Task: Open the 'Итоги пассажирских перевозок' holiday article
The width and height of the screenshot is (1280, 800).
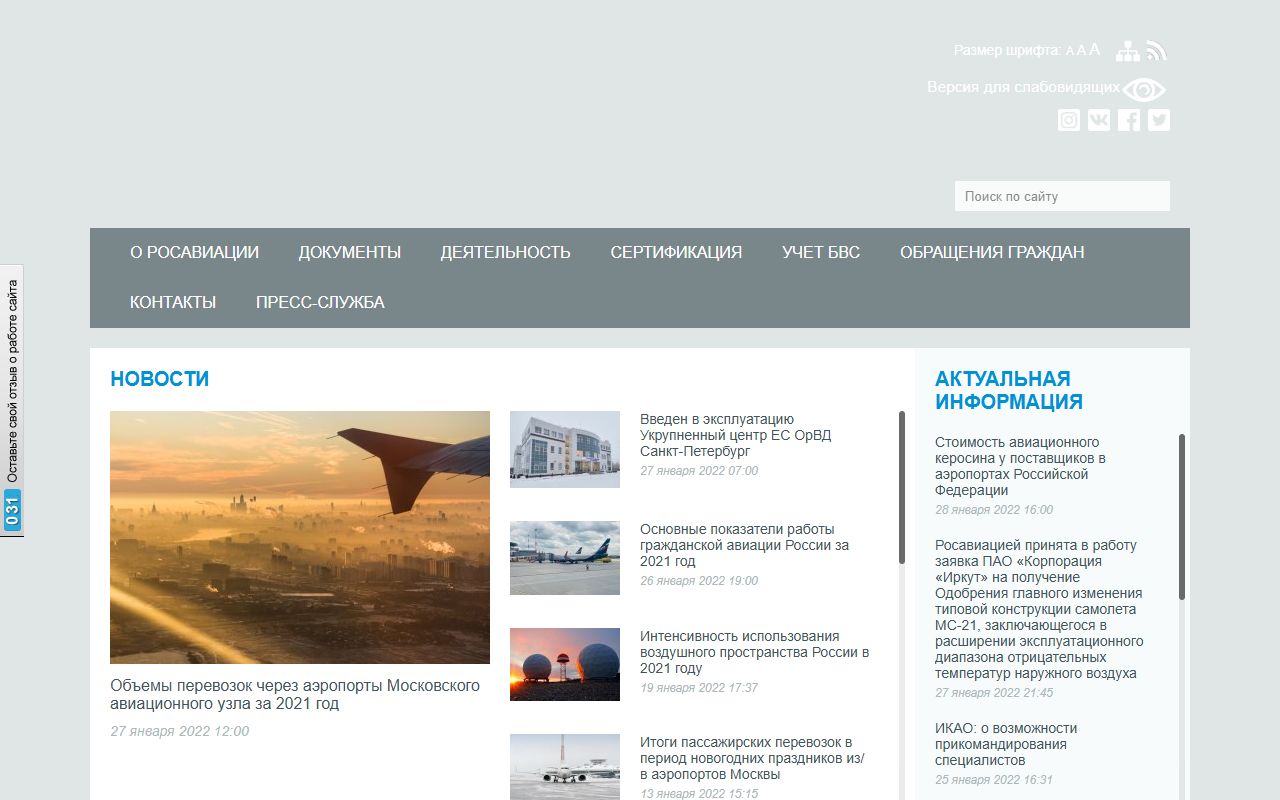Action: [753, 758]
